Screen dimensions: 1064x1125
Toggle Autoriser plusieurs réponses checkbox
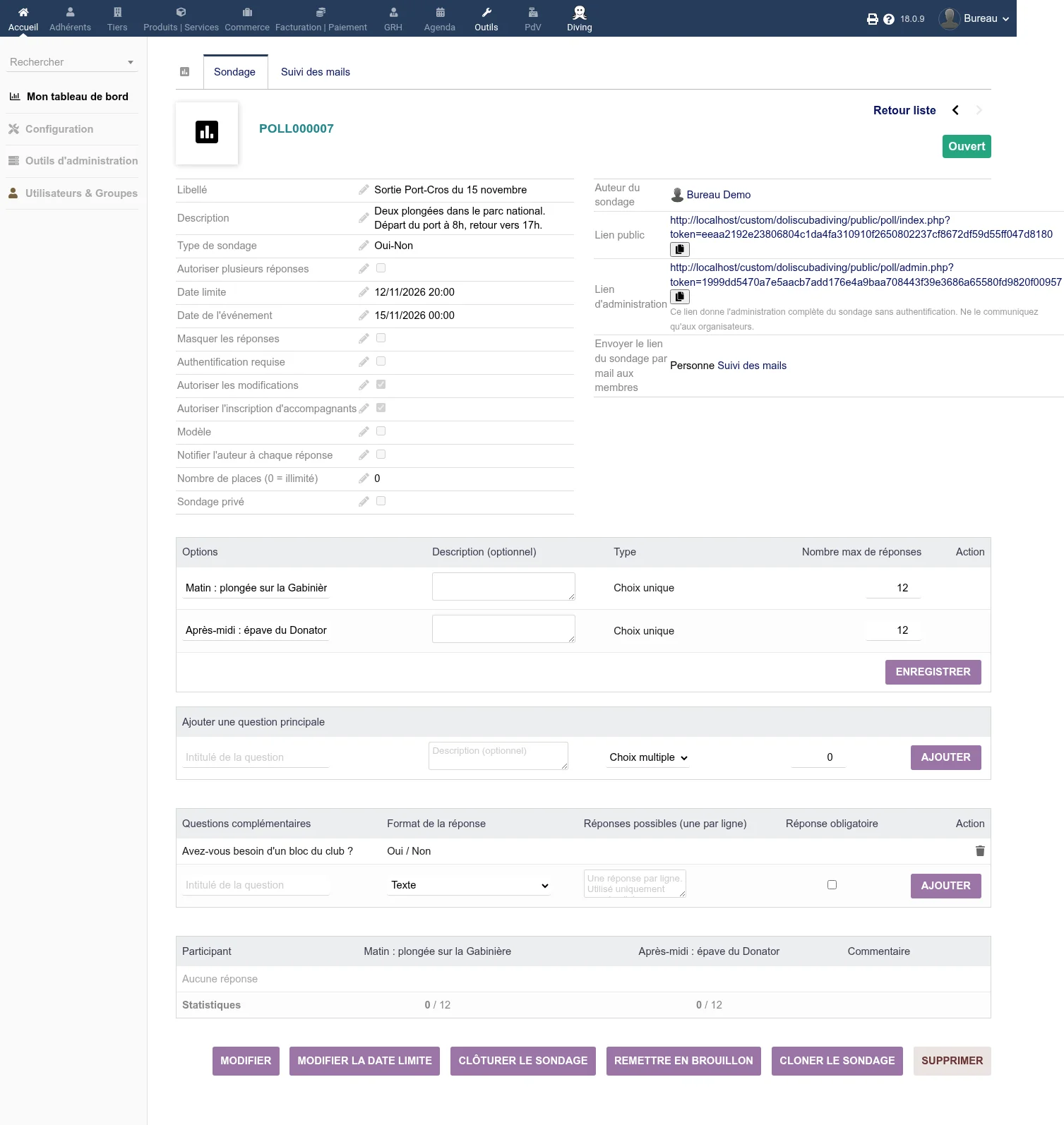[x=381, y=268]
